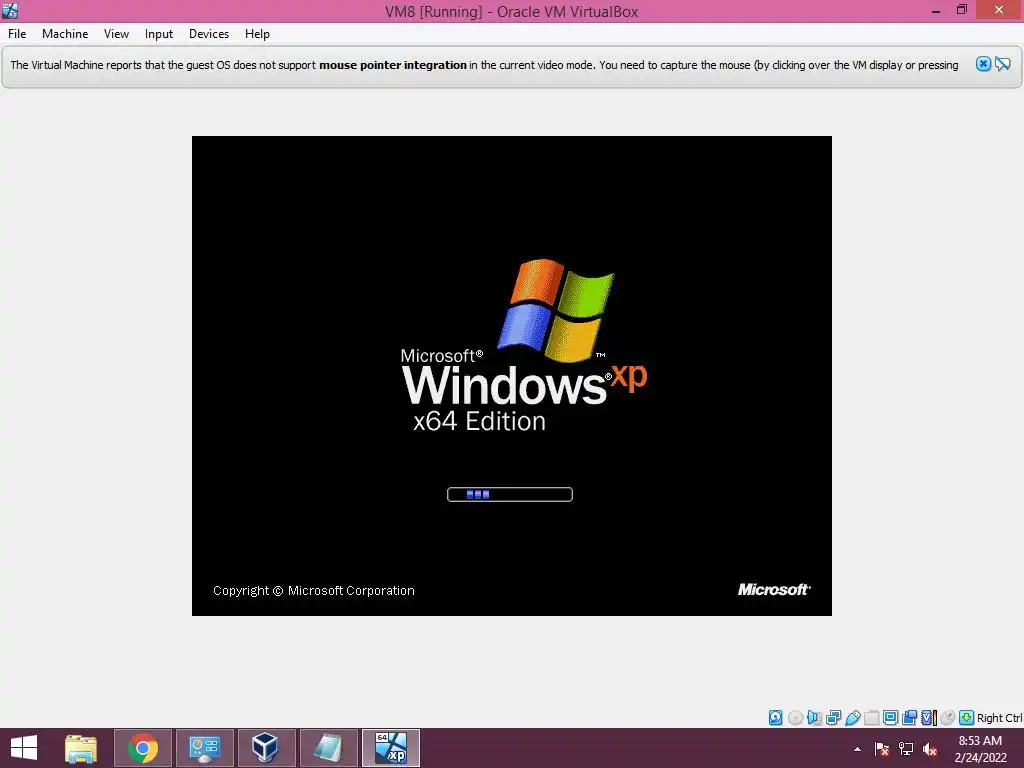Click the audio indicator status icon
This screenshot has height=768, width=1024.
[x=814, y=718]
